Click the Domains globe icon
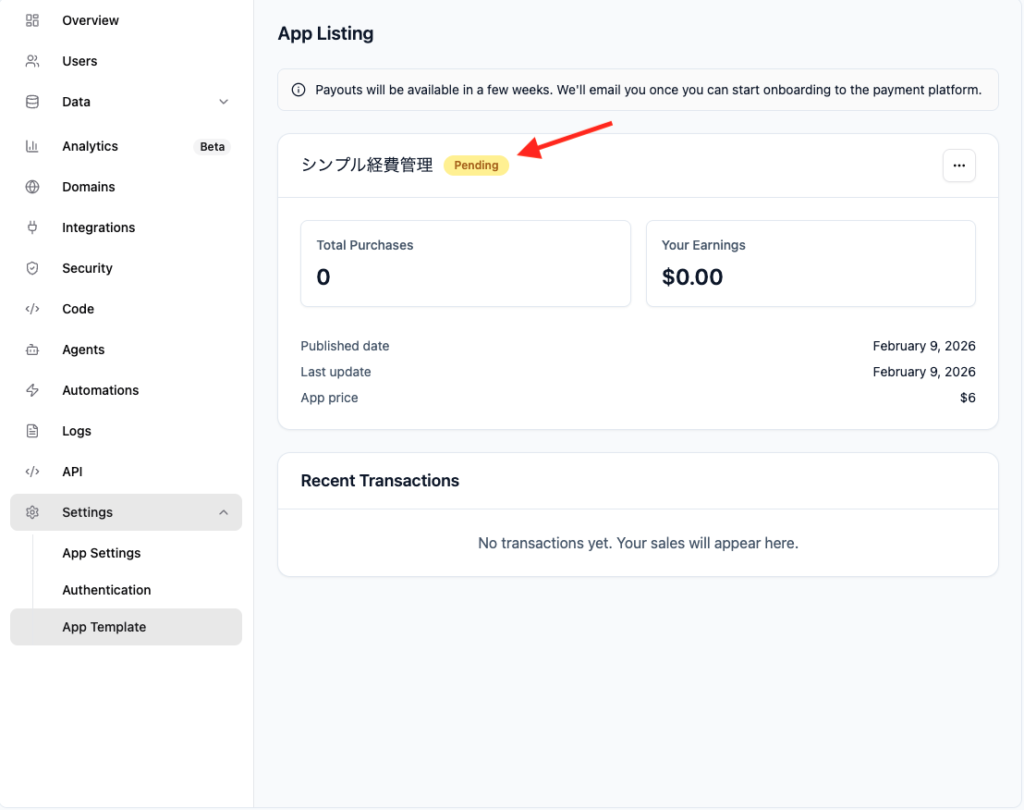This screenshot has height=810, width=1024. pyautogui.click(x=32, y=187)
